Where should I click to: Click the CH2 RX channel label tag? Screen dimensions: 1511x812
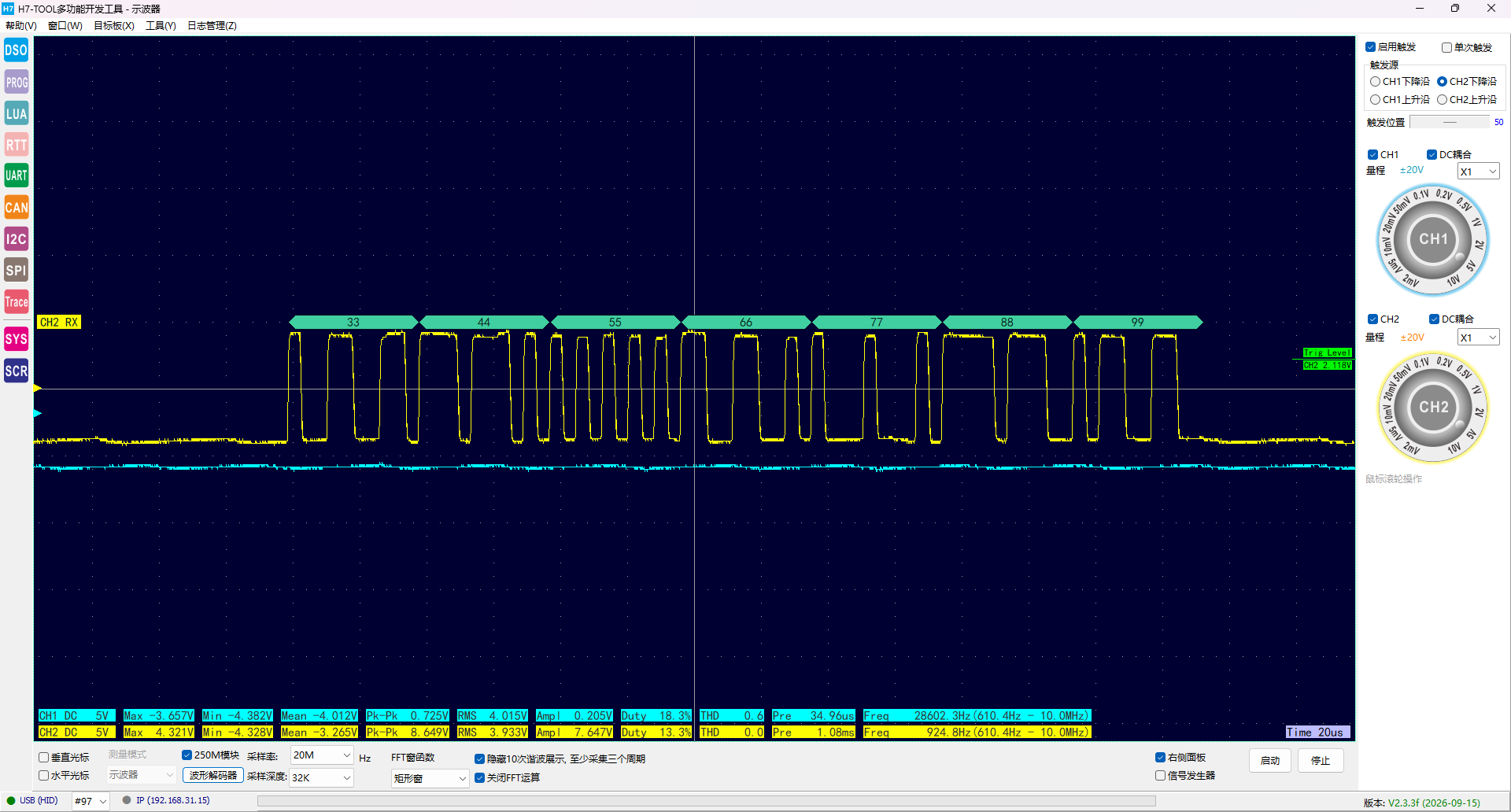click(59, 323)
